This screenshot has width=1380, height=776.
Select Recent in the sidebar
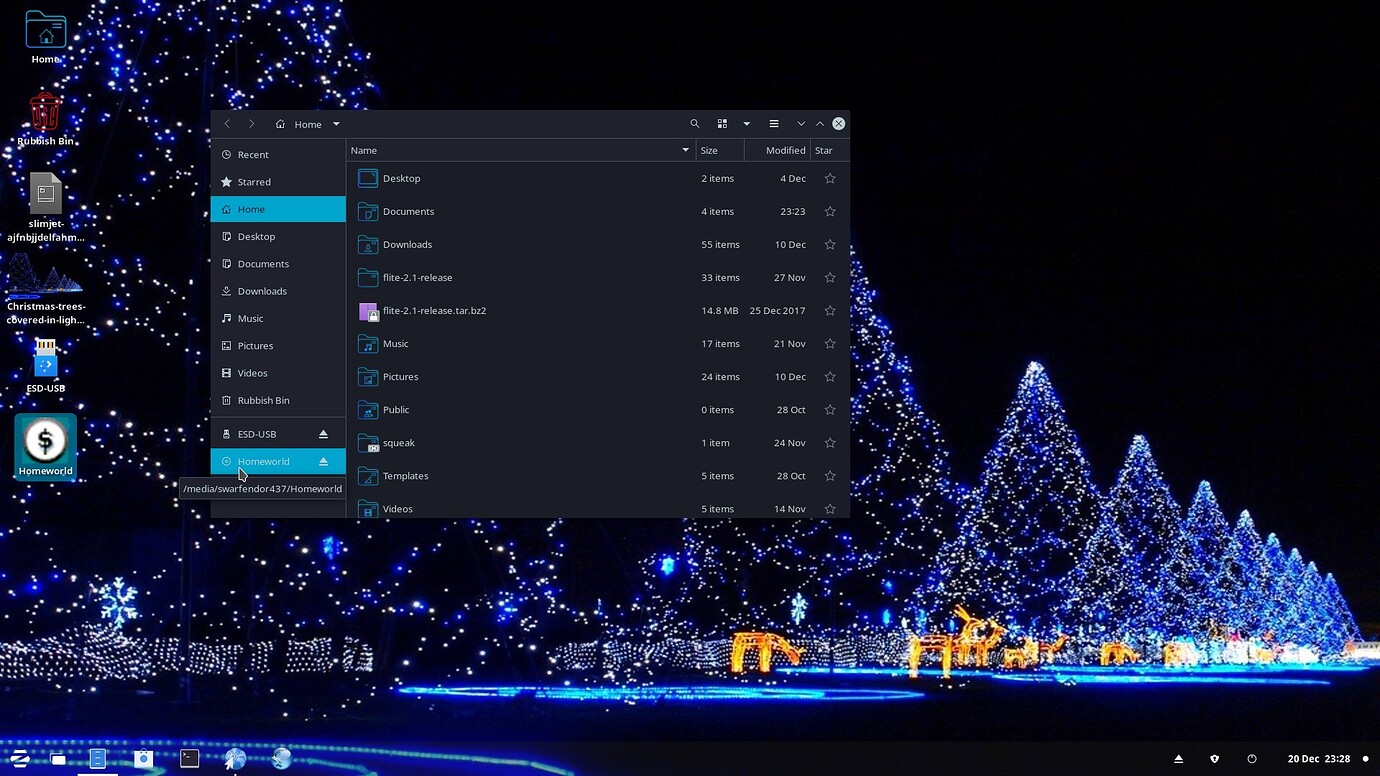pos(253,154)
